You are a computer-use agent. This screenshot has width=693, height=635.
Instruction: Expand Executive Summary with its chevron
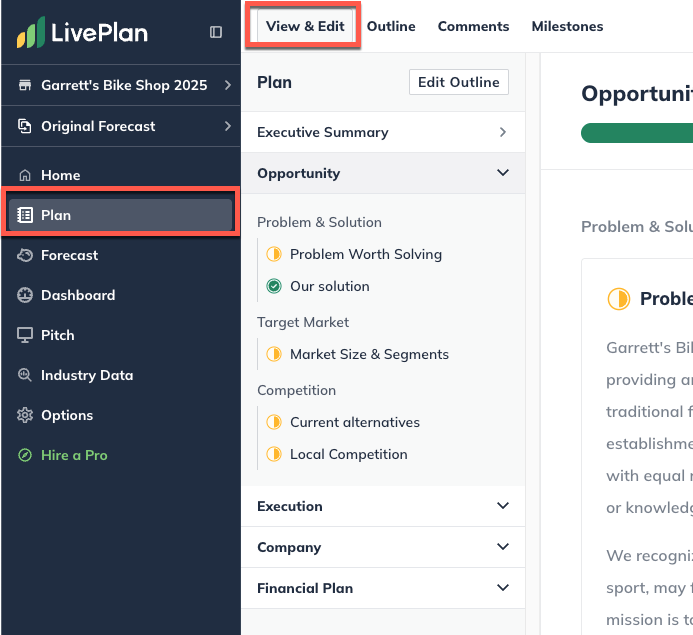pyautogui.click(x=503, y=132)
